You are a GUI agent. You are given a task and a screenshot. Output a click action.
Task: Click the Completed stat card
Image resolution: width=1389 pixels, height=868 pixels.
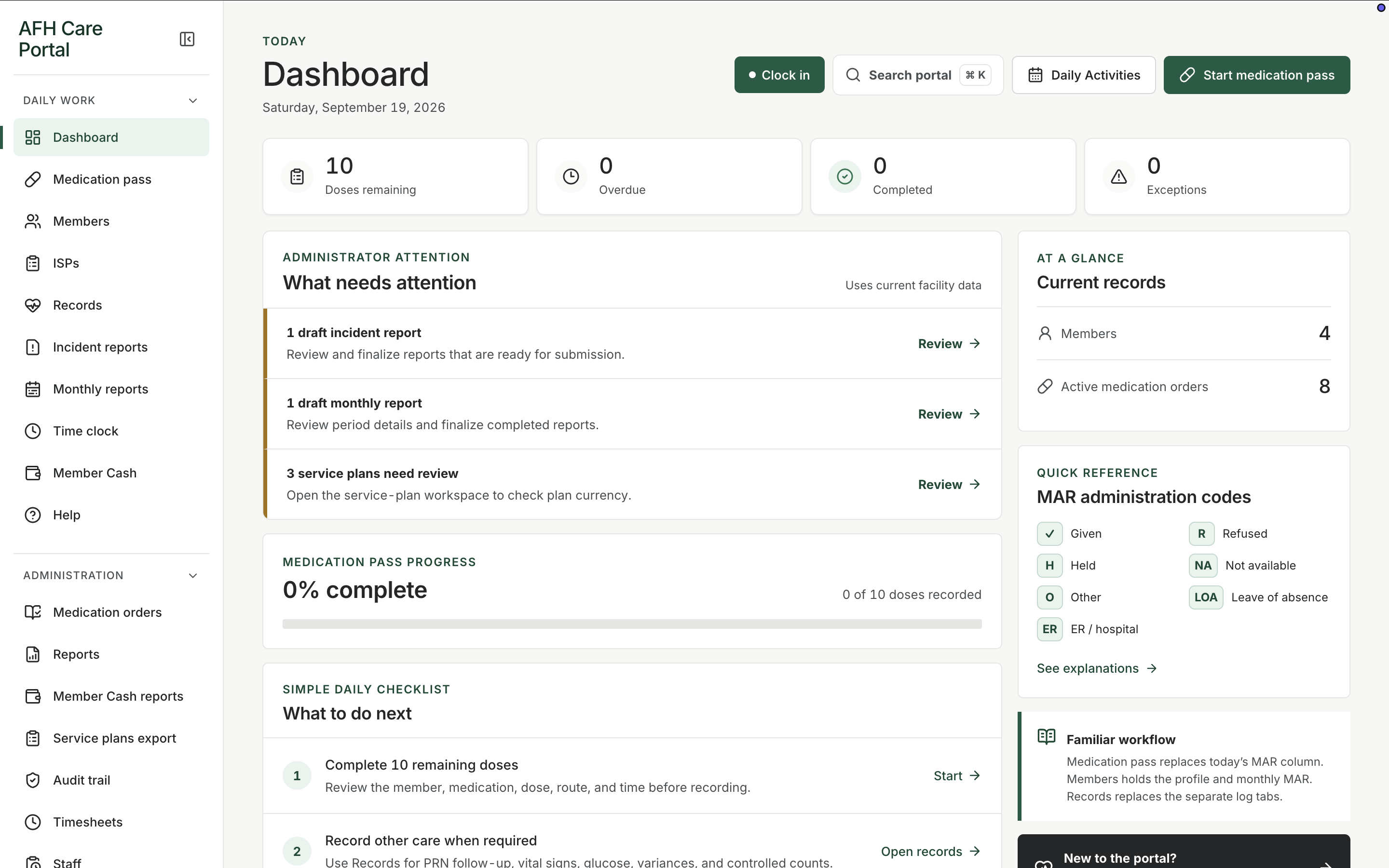click(942, 176)
